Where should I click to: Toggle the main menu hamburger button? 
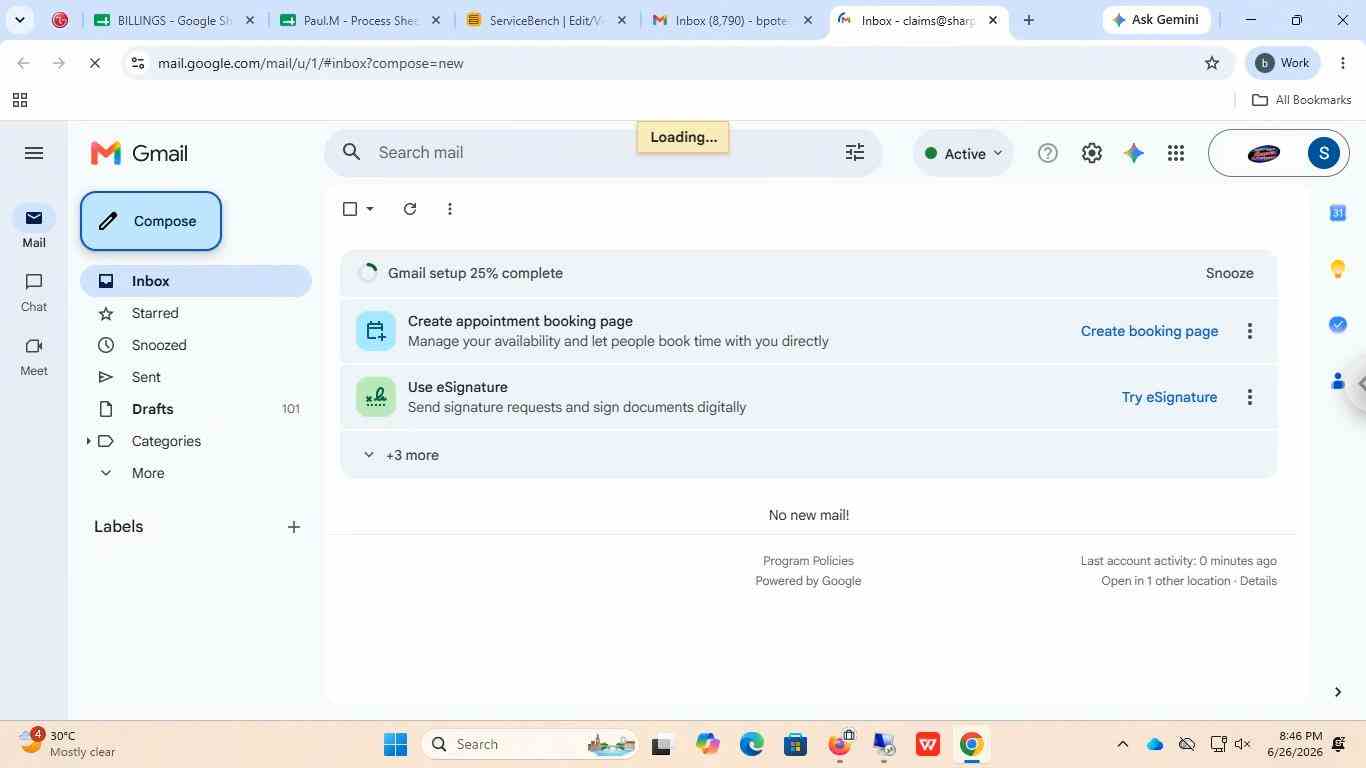(34, 153)
